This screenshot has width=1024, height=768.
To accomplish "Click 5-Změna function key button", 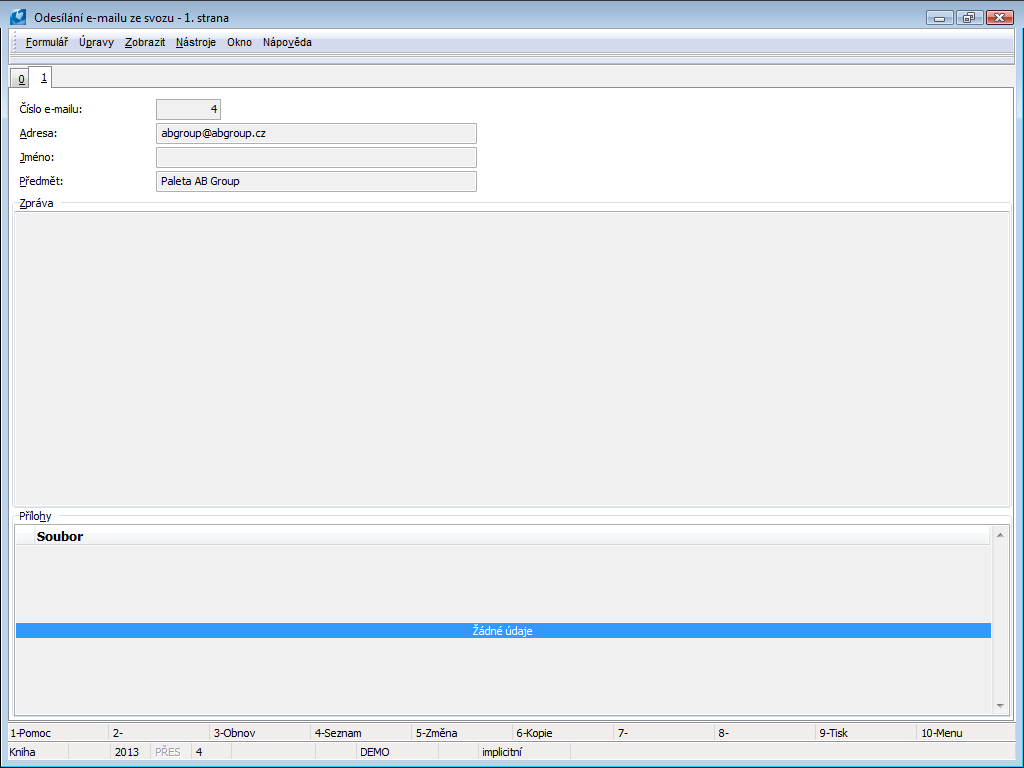I will [x=462, y=733].
